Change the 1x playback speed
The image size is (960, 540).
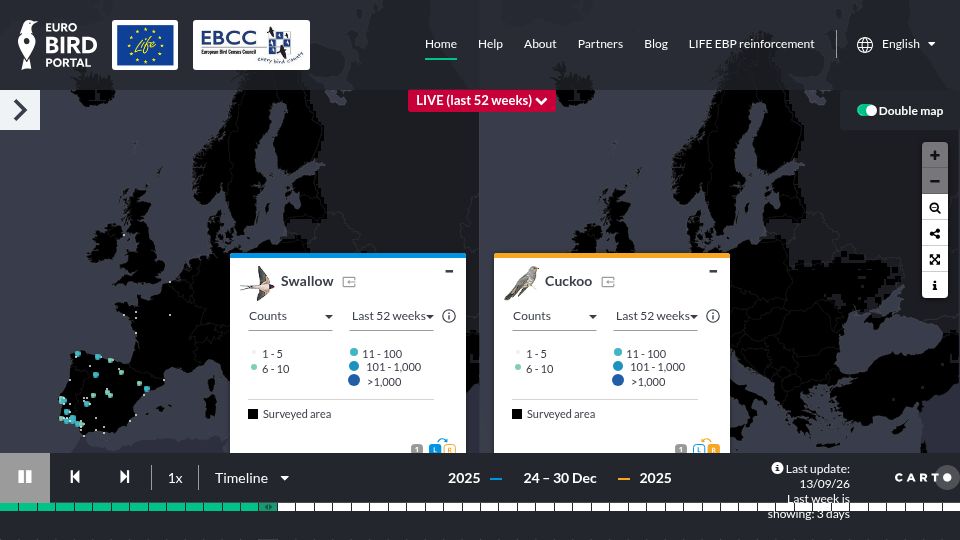click(x=175, y=478)
